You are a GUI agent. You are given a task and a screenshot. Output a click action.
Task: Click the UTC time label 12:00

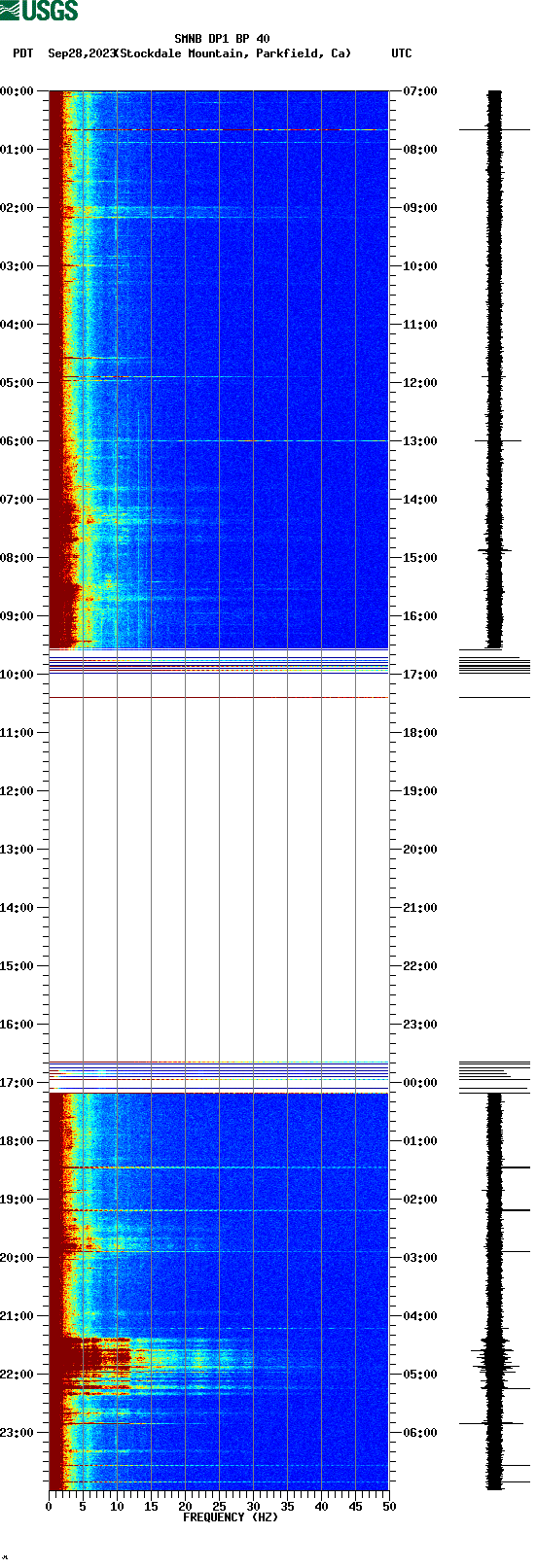coord(419,383)
